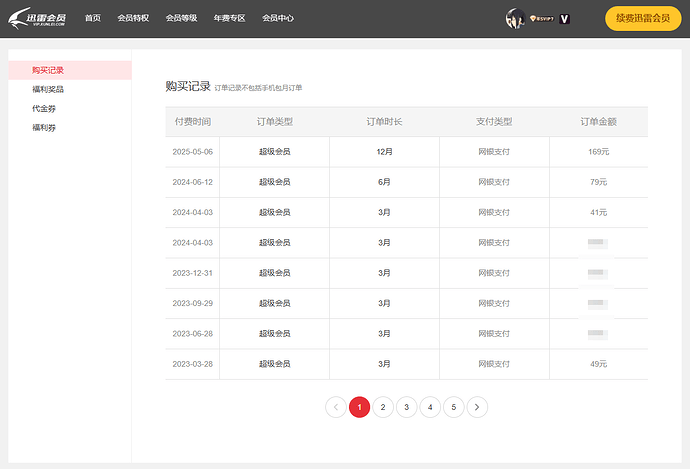
Task: Click 3月 in the 2023-12-31 row
Action: click(384, 273)
